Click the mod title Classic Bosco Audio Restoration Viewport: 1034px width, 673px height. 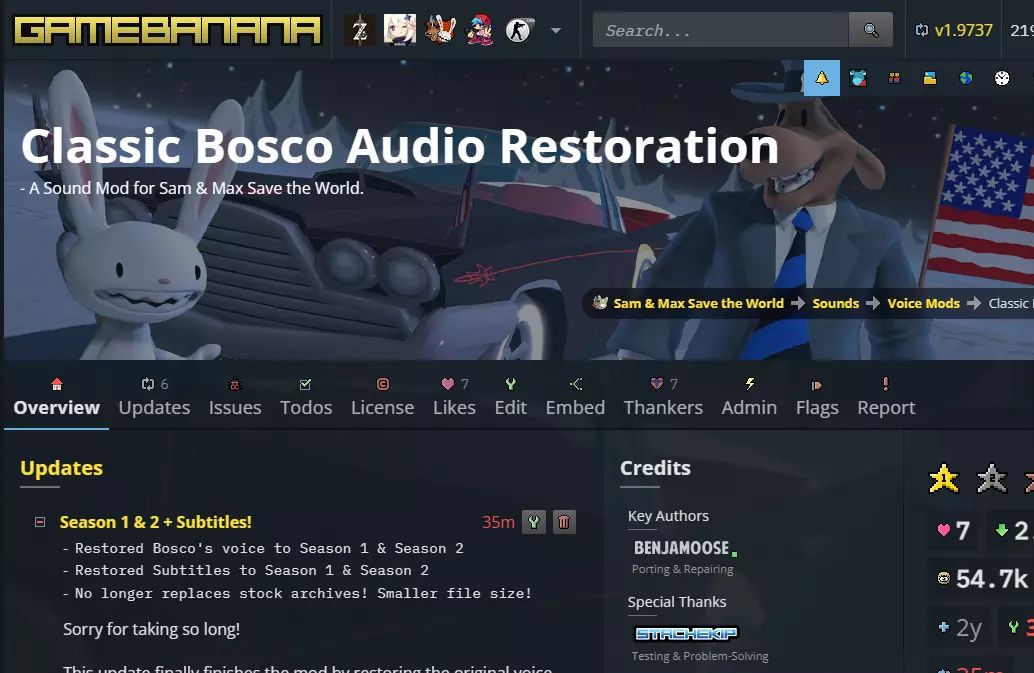(400, 146)
